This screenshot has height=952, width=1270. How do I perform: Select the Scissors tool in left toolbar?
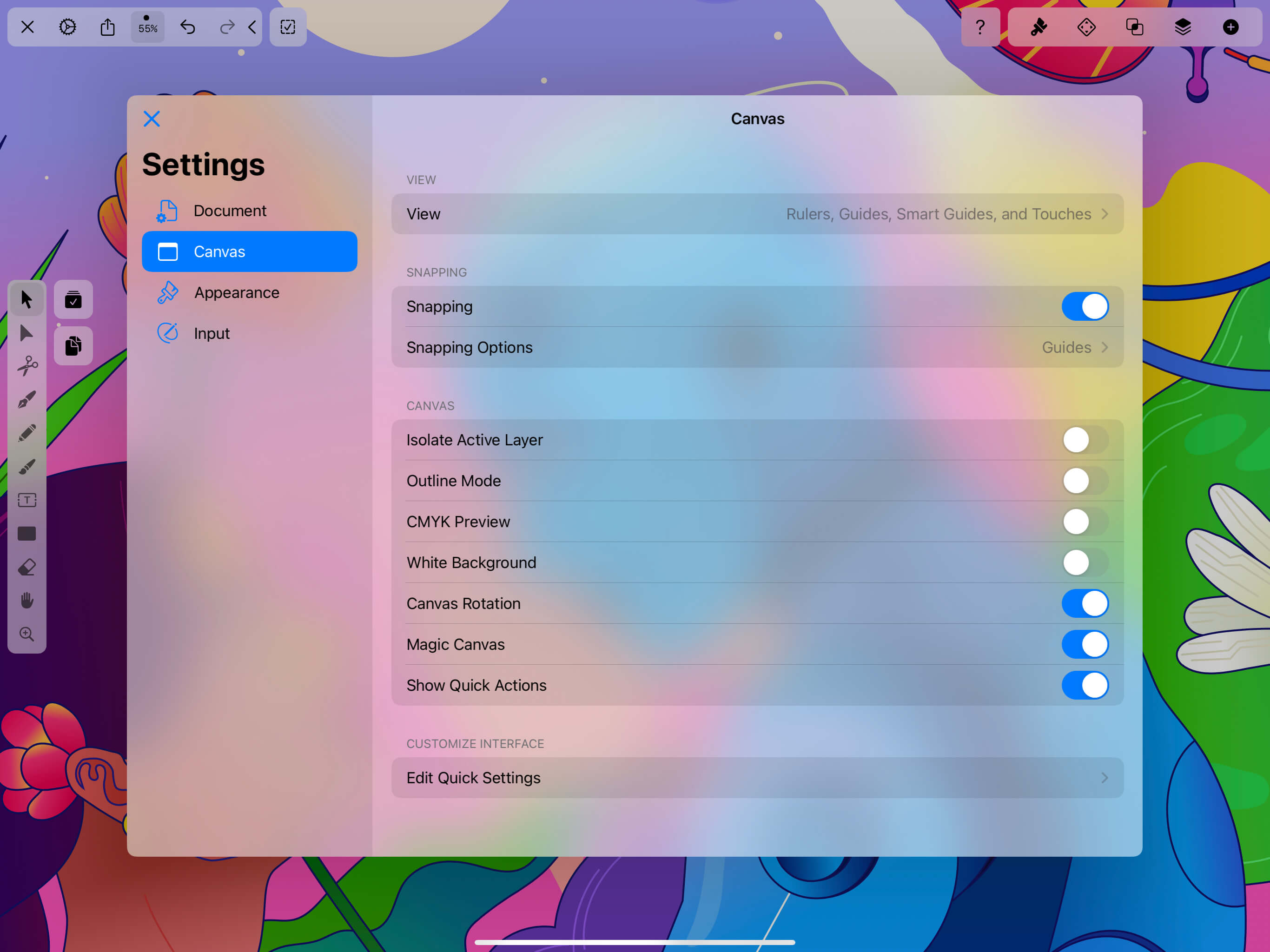27,366
